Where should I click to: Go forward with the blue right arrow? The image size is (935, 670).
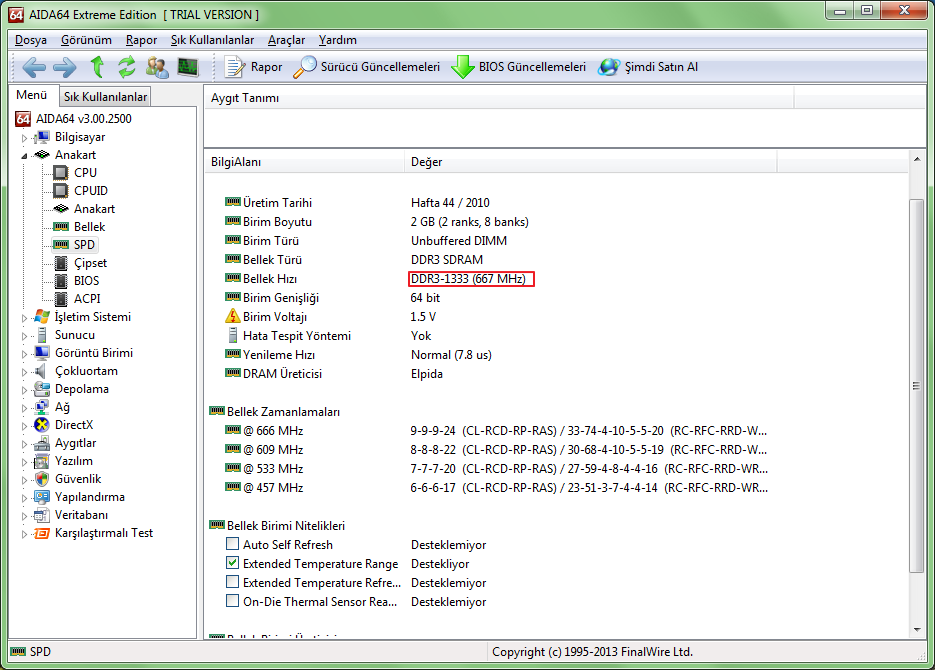tap(64, 67)
